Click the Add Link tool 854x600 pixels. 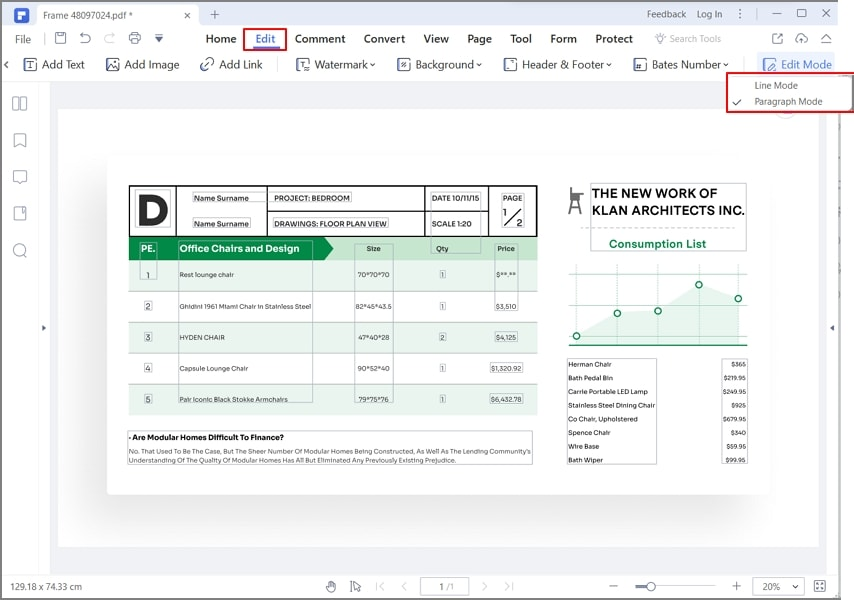[231, 64]
